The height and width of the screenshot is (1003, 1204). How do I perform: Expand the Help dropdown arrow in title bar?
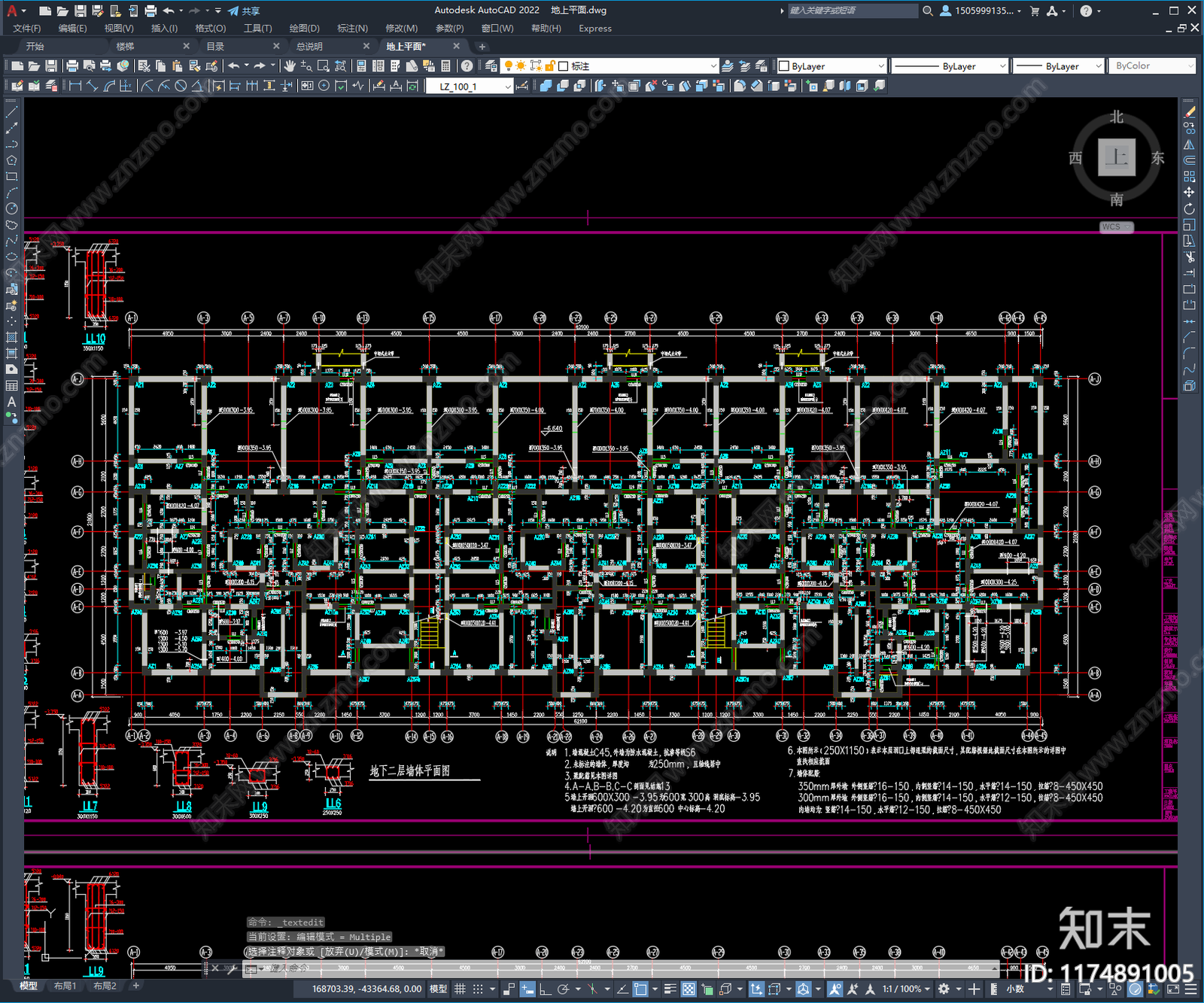1100,11
